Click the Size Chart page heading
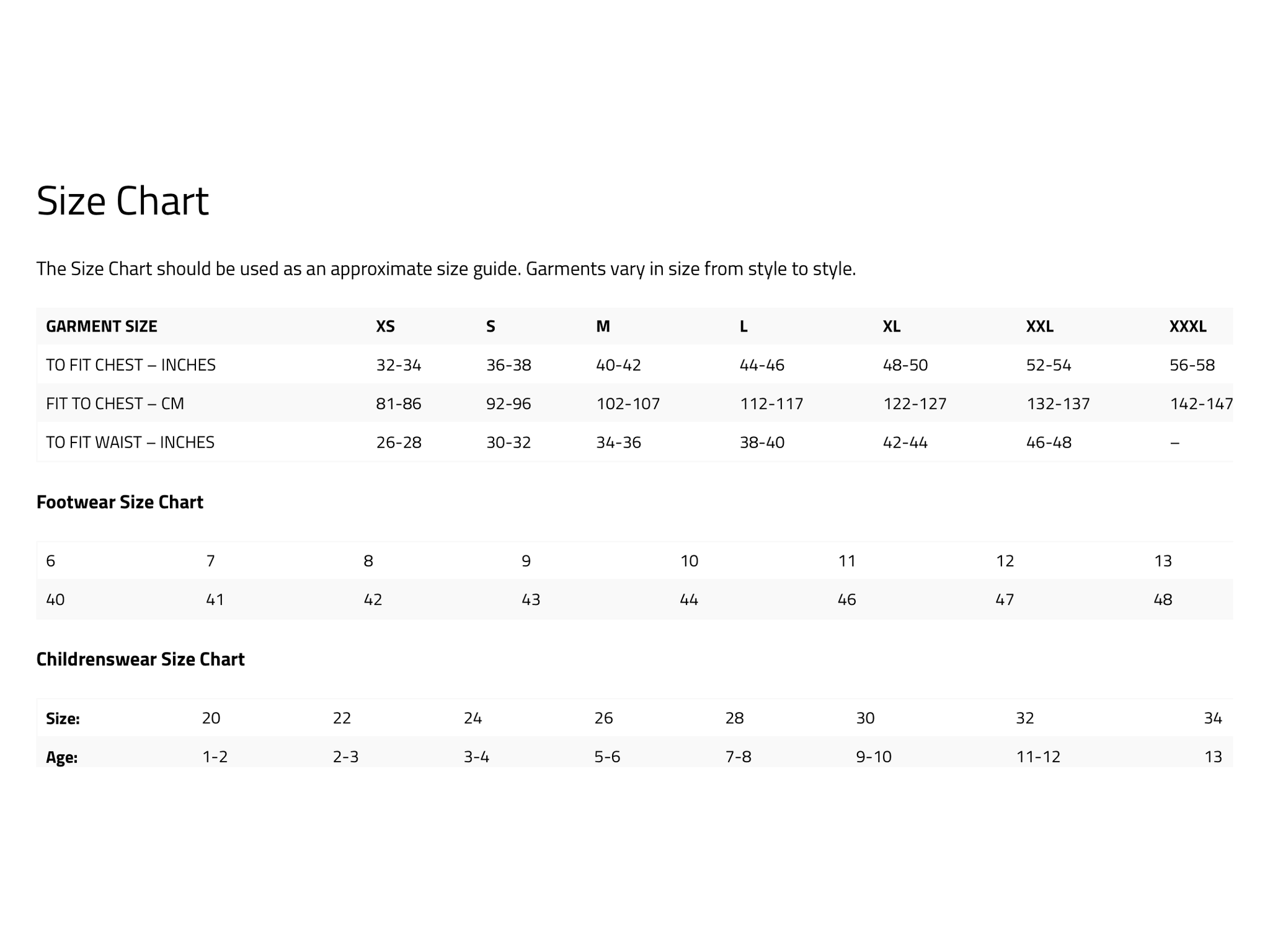Screen dimensions: 1270x952 (123, 201)
